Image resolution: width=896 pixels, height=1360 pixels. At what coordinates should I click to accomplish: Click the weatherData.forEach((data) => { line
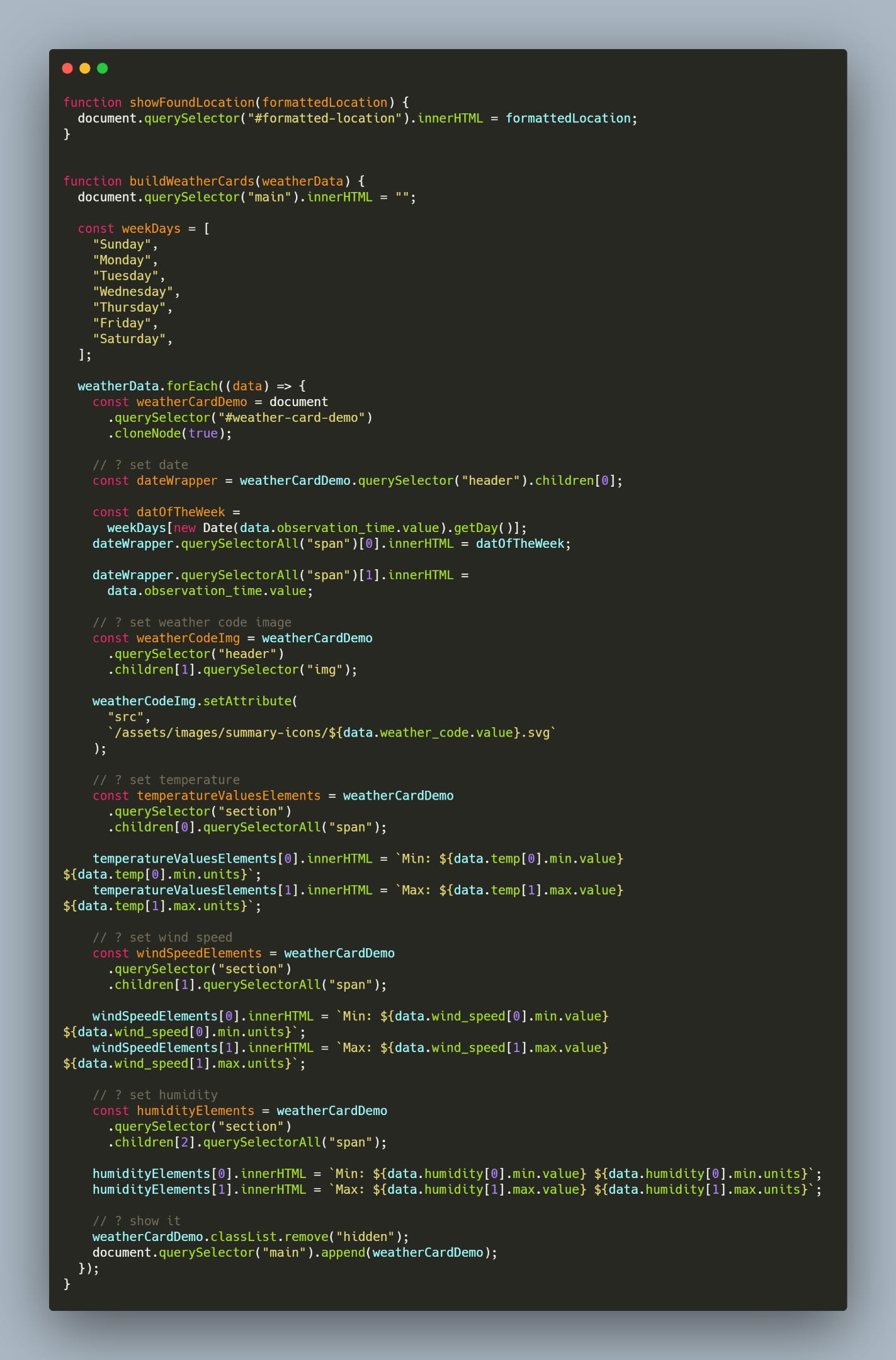[x=192, y=386]
